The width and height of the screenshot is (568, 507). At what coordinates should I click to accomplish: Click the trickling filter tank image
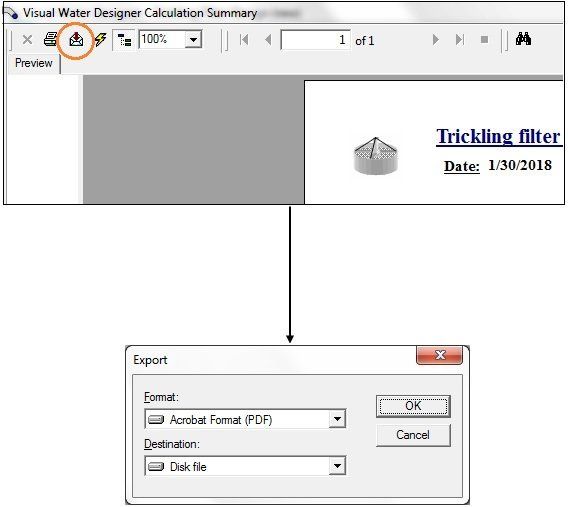(376, 156)
